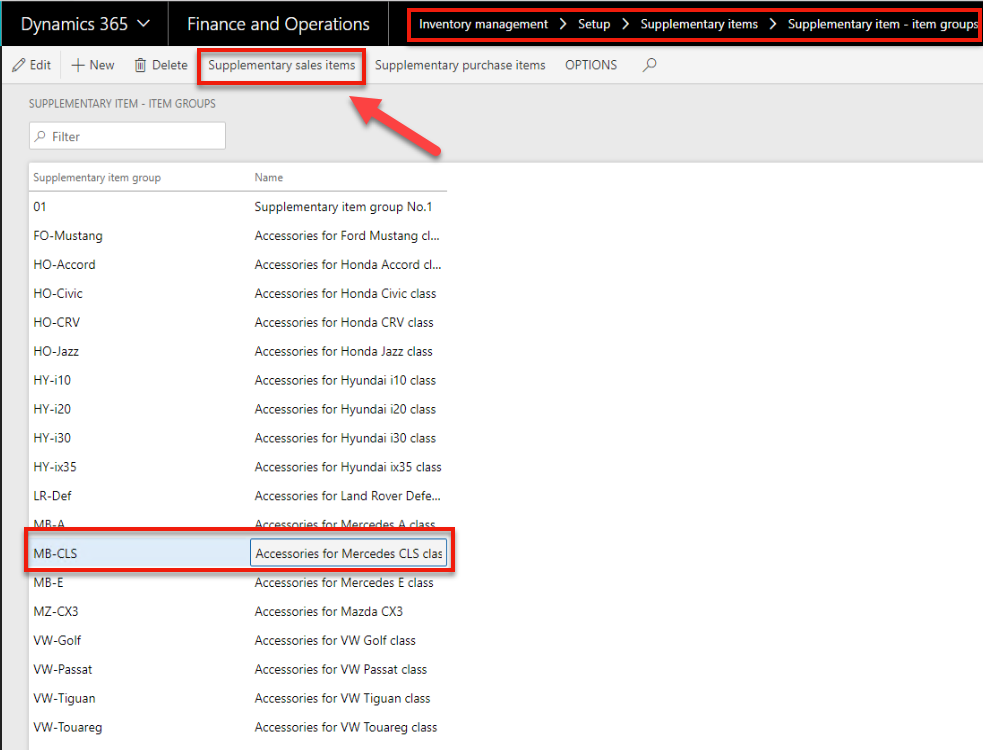Viewport: 983px width, 750px height.
Task: Go to the Setup breadcrumb
Action: pyautogui.click(x=594, y=24)
